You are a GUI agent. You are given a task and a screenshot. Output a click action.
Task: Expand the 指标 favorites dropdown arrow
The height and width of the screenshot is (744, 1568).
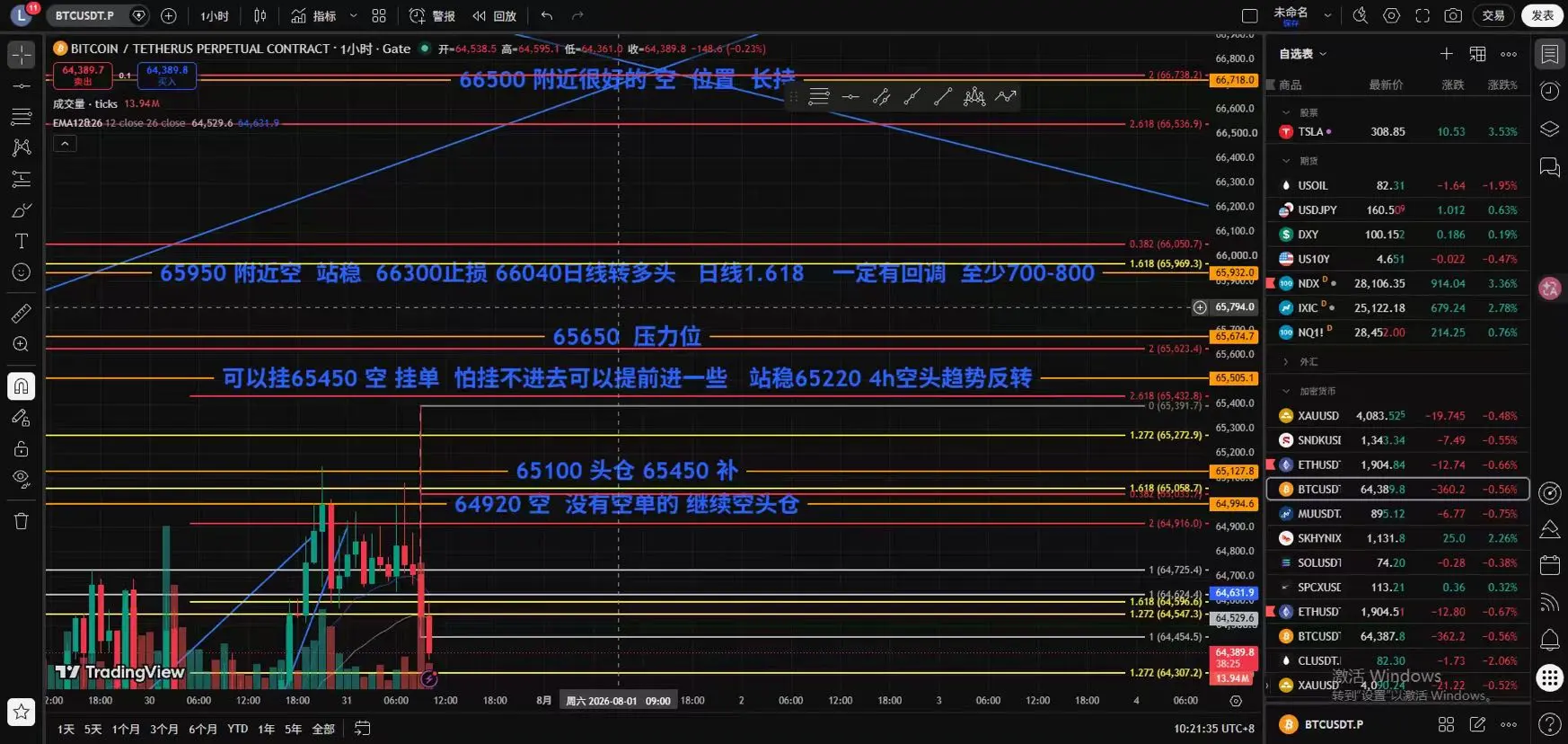353,15
